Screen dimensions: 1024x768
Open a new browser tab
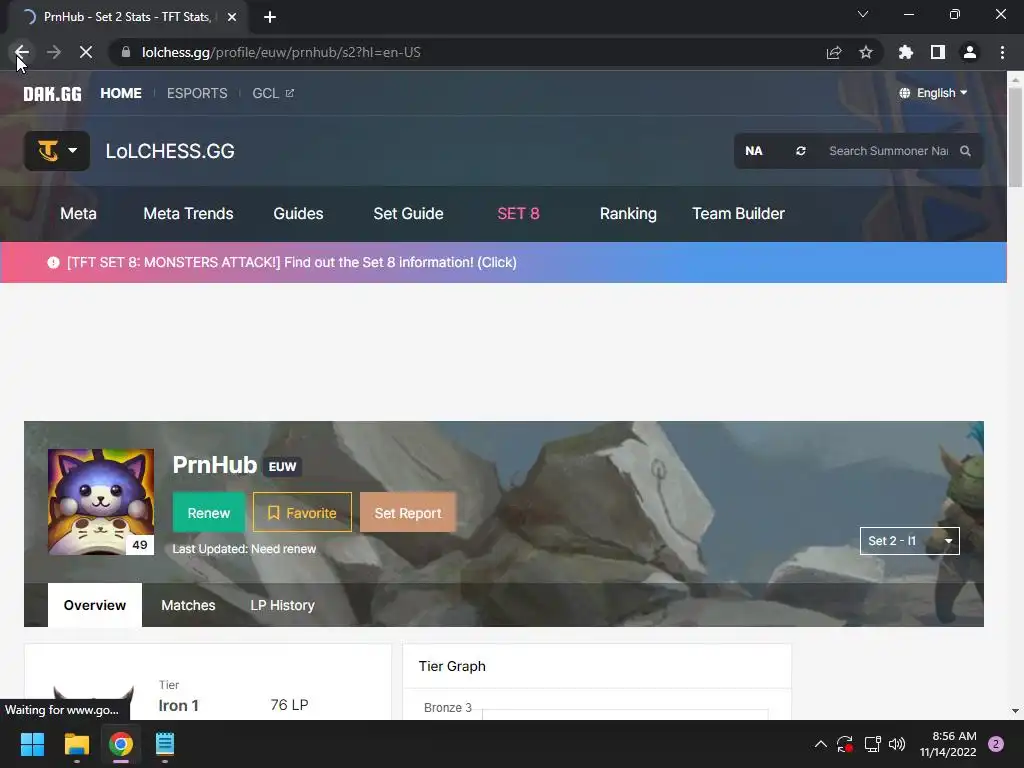click(x=270, y=17)
